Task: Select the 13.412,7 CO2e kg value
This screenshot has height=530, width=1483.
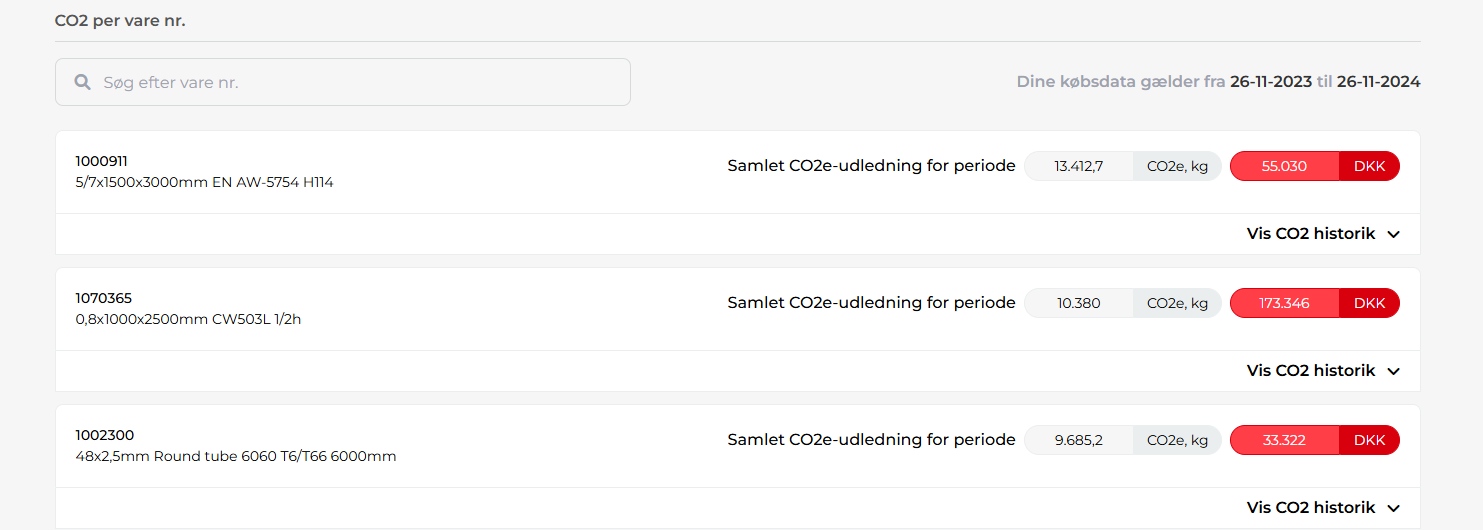Action: click(x=1079, y=166)
